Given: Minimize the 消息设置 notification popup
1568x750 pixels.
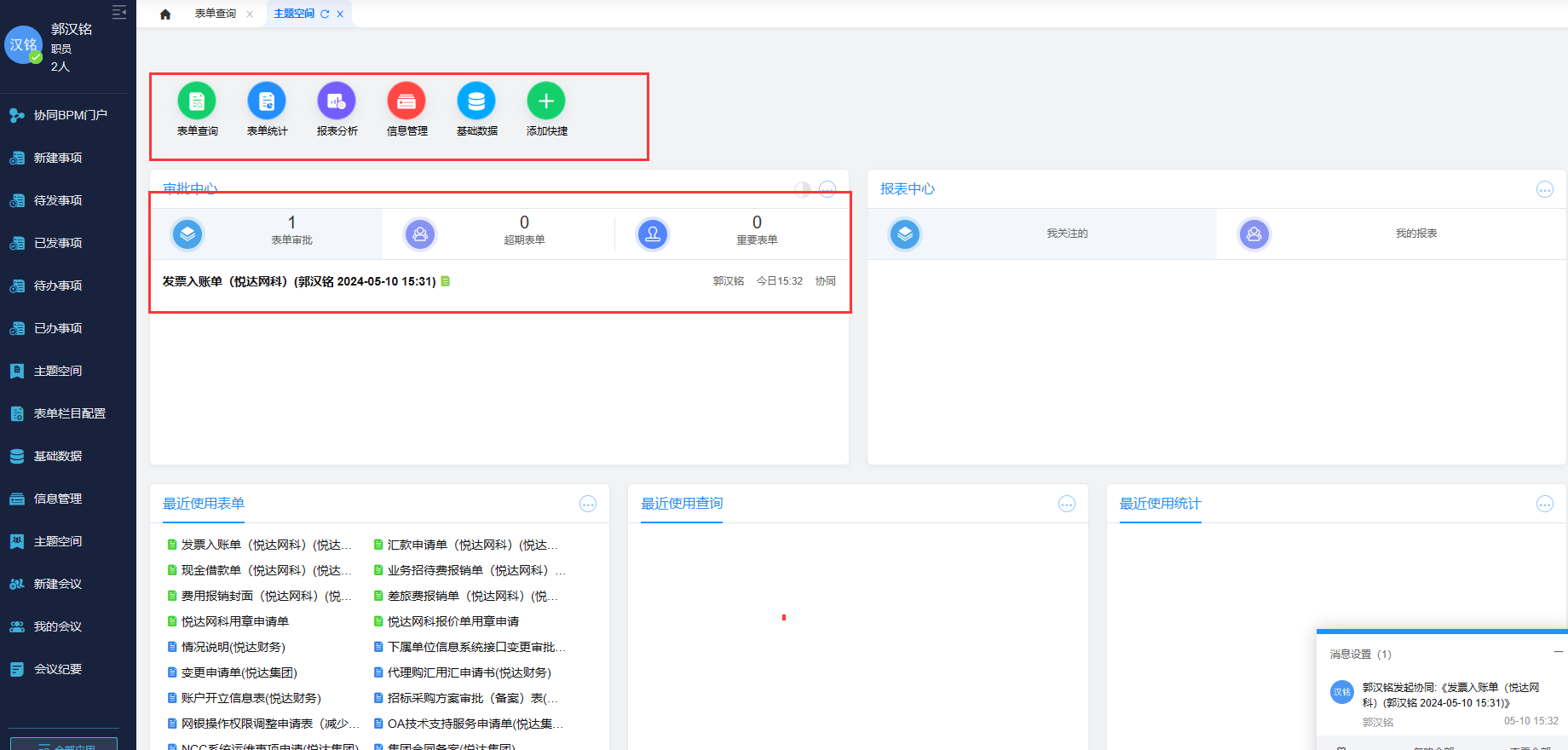Looking at the screenshot, I should [x=1558, y=652].
